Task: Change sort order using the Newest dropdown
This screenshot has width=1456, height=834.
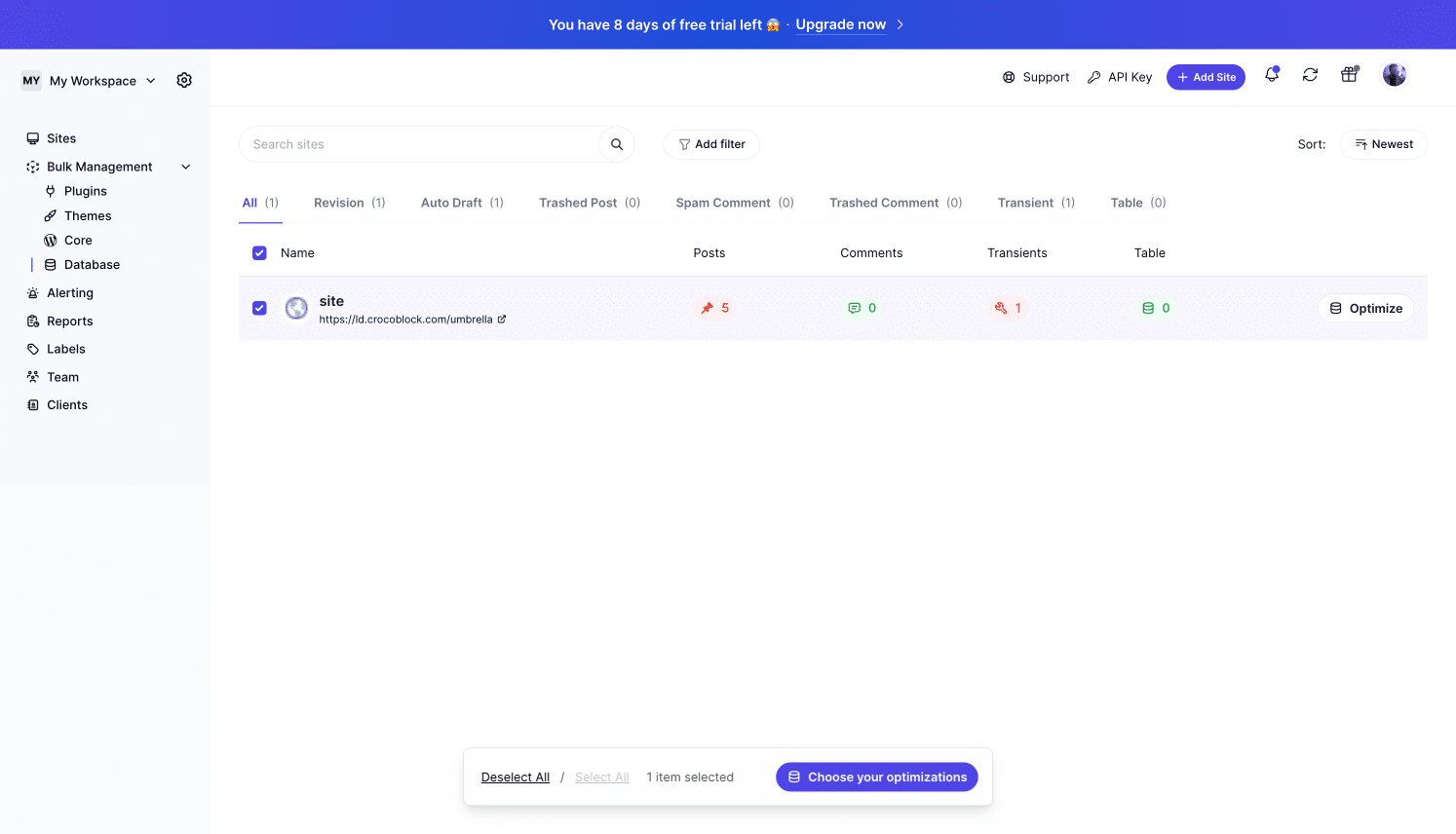Action: pyautogui.click(x=1383, y=143)
